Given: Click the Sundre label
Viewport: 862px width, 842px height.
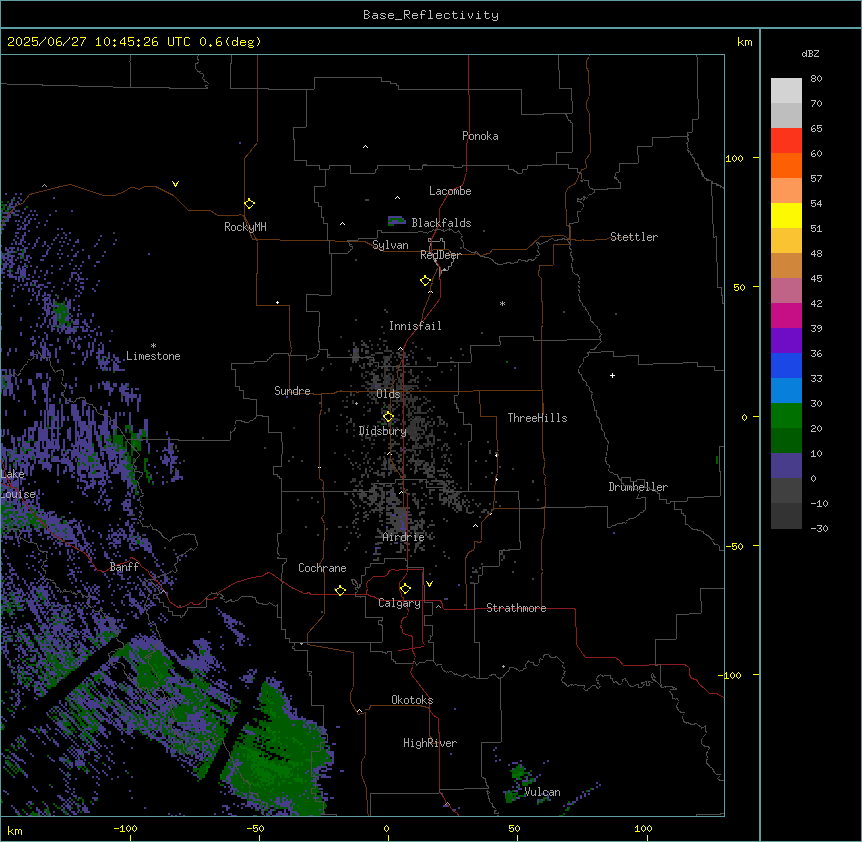Looking at the screenshot, I should (292, 391).
